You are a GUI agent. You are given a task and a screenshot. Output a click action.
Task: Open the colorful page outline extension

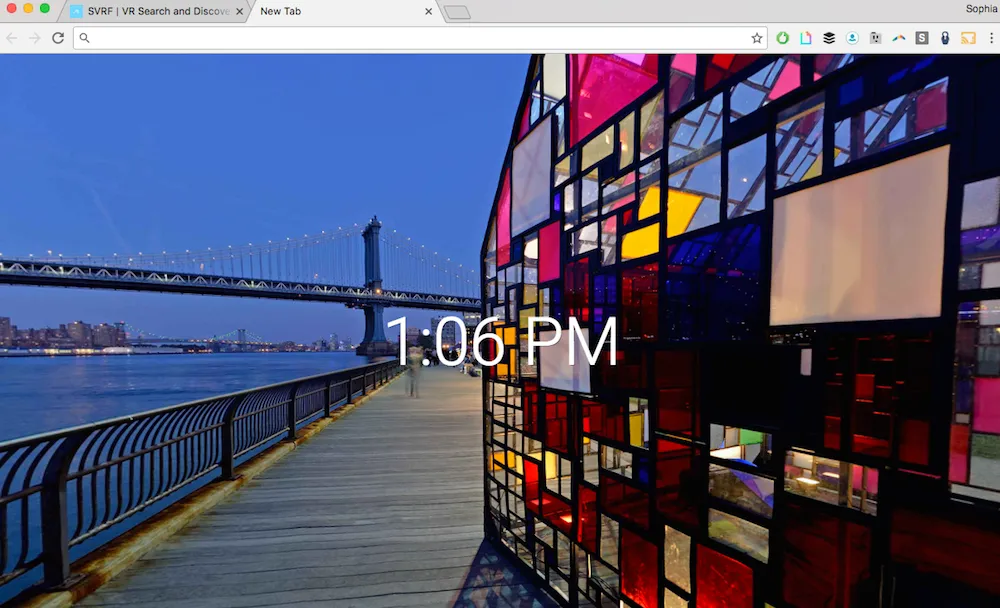coord(805,38)
